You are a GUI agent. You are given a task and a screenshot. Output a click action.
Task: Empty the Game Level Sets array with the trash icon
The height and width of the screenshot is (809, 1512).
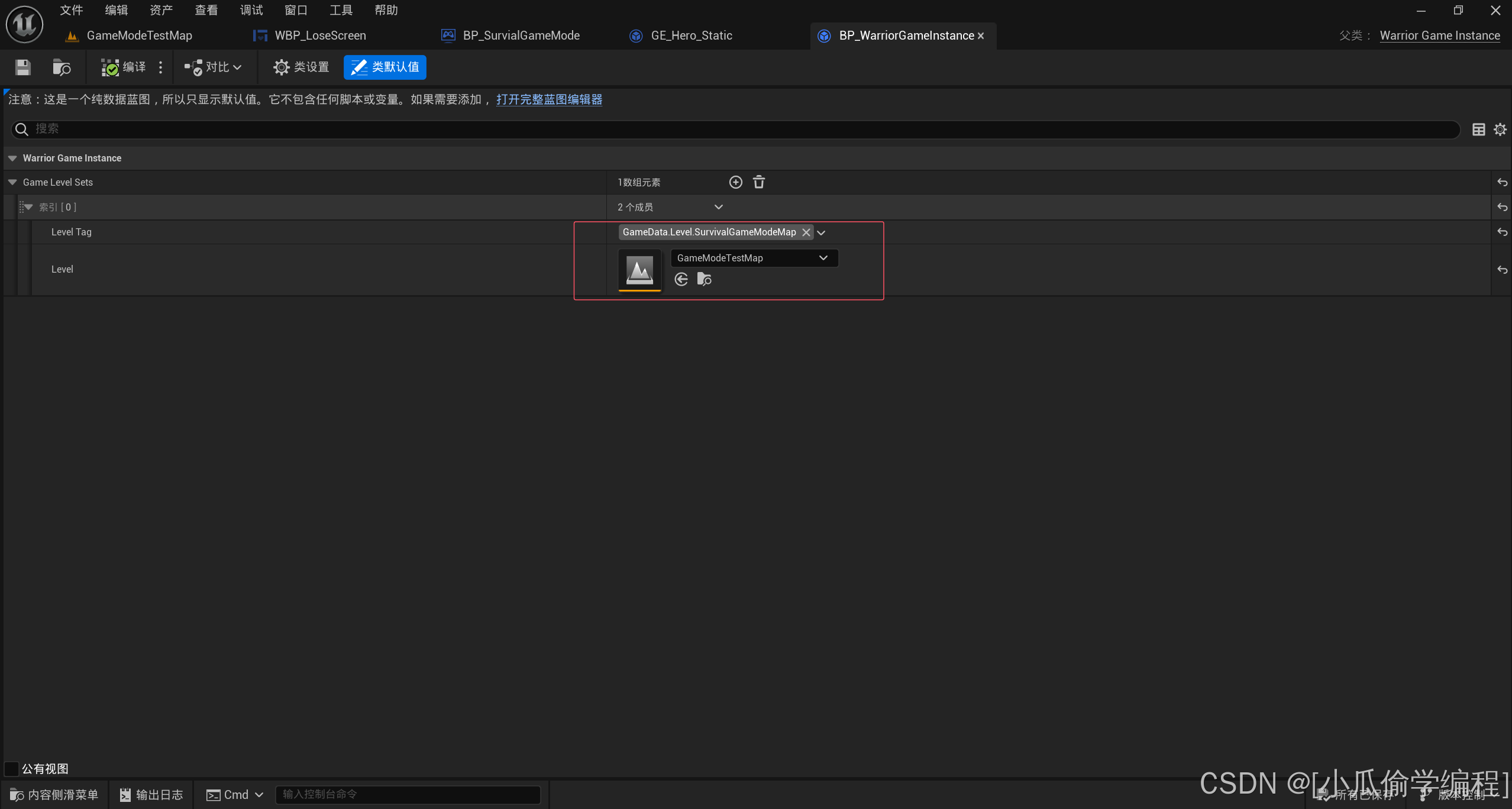point(759,182)
